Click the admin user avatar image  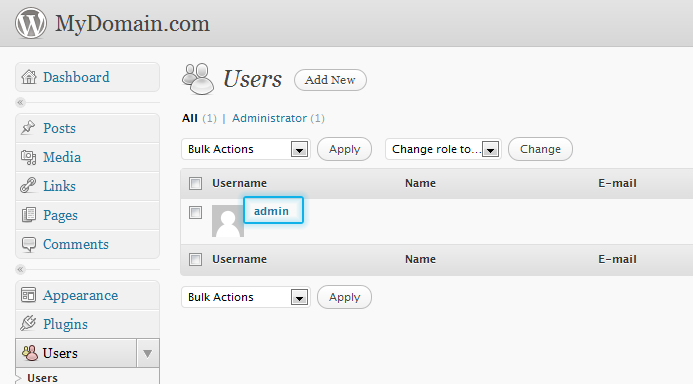(228, 221)
